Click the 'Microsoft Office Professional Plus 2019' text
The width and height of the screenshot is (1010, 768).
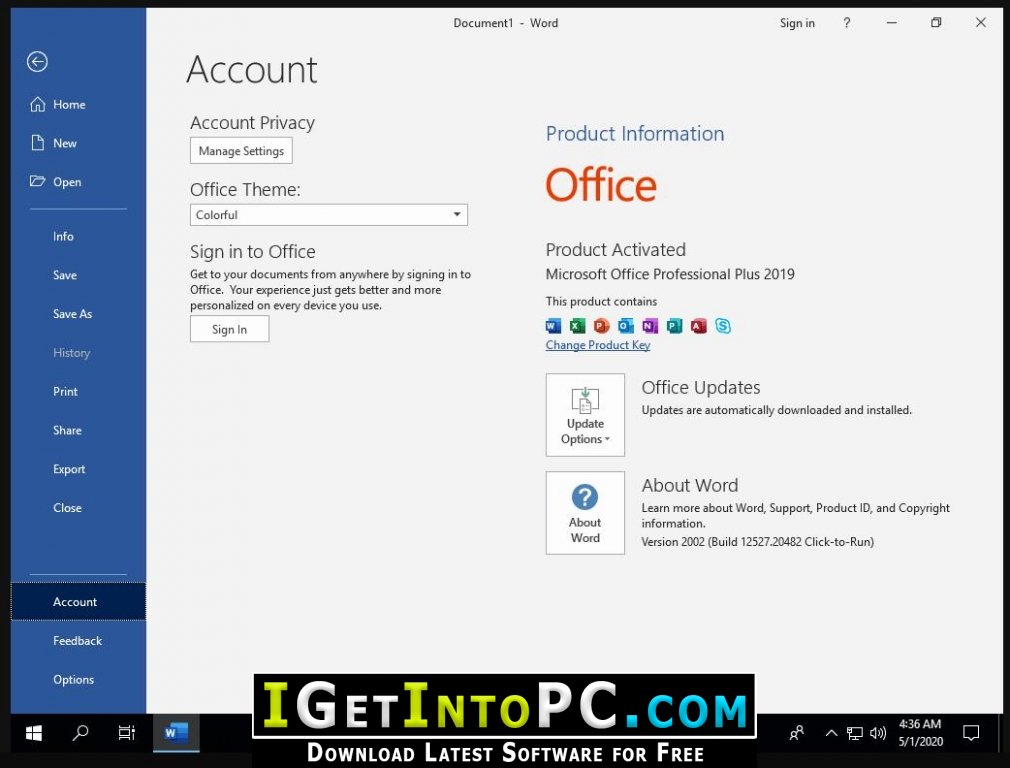pos(670,274)
